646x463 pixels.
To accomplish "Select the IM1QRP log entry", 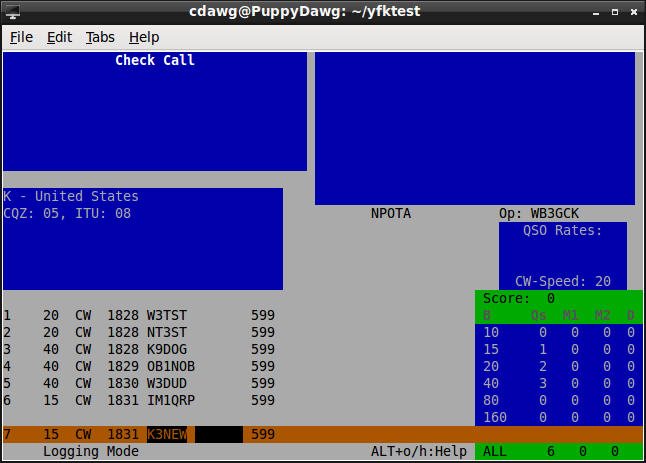I will [170, 400].
